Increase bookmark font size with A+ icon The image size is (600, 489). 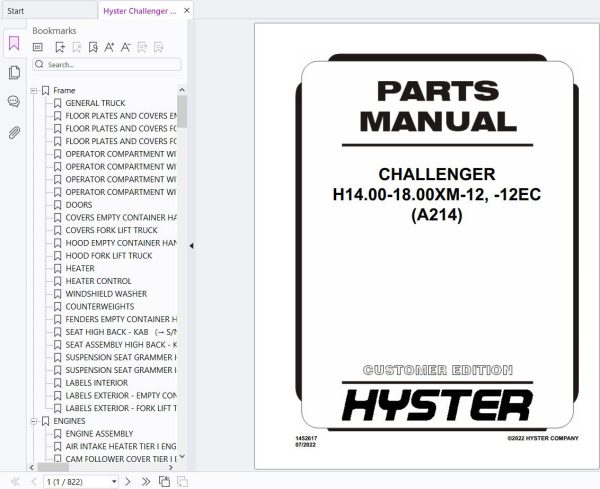tap(109, 47)
